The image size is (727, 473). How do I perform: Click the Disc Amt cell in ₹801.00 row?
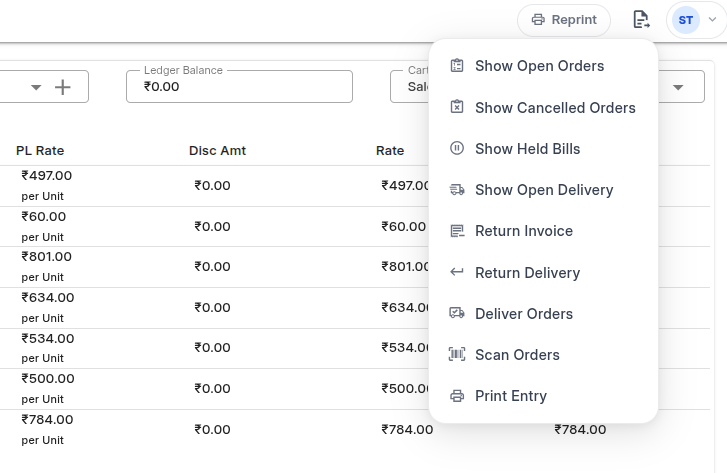click(x=212, y=267)
